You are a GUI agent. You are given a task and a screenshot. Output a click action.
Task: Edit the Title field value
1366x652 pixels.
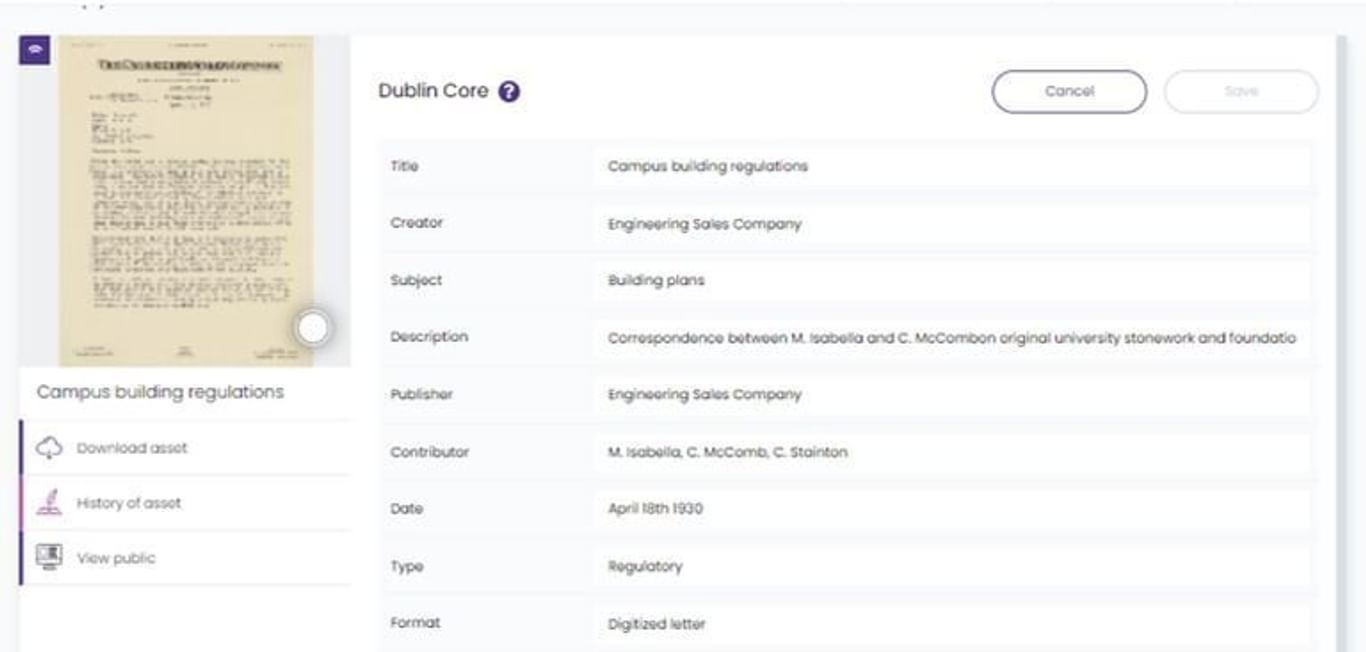950,166
